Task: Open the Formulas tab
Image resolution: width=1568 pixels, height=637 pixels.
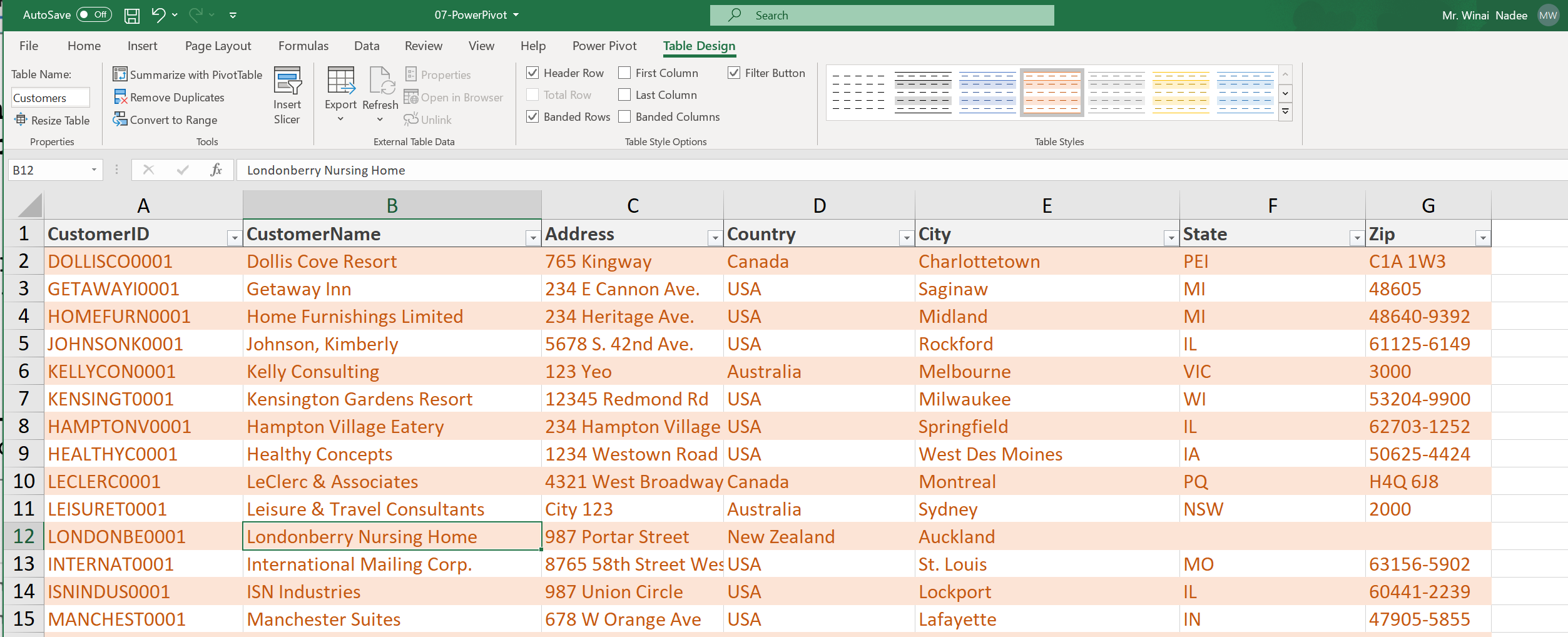Action: (x=303, y=46)
